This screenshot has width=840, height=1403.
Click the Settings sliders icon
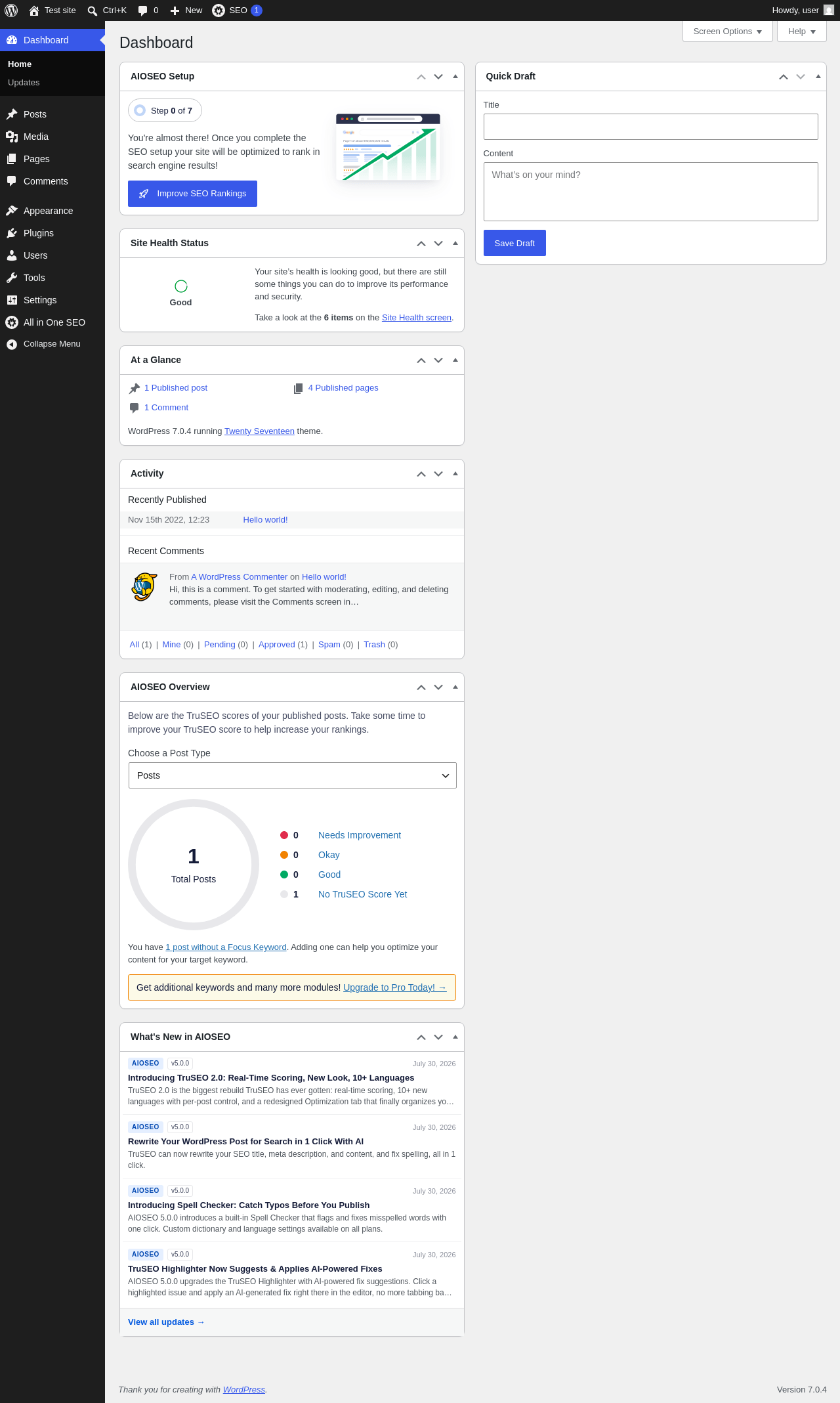[x=12, y=300]
